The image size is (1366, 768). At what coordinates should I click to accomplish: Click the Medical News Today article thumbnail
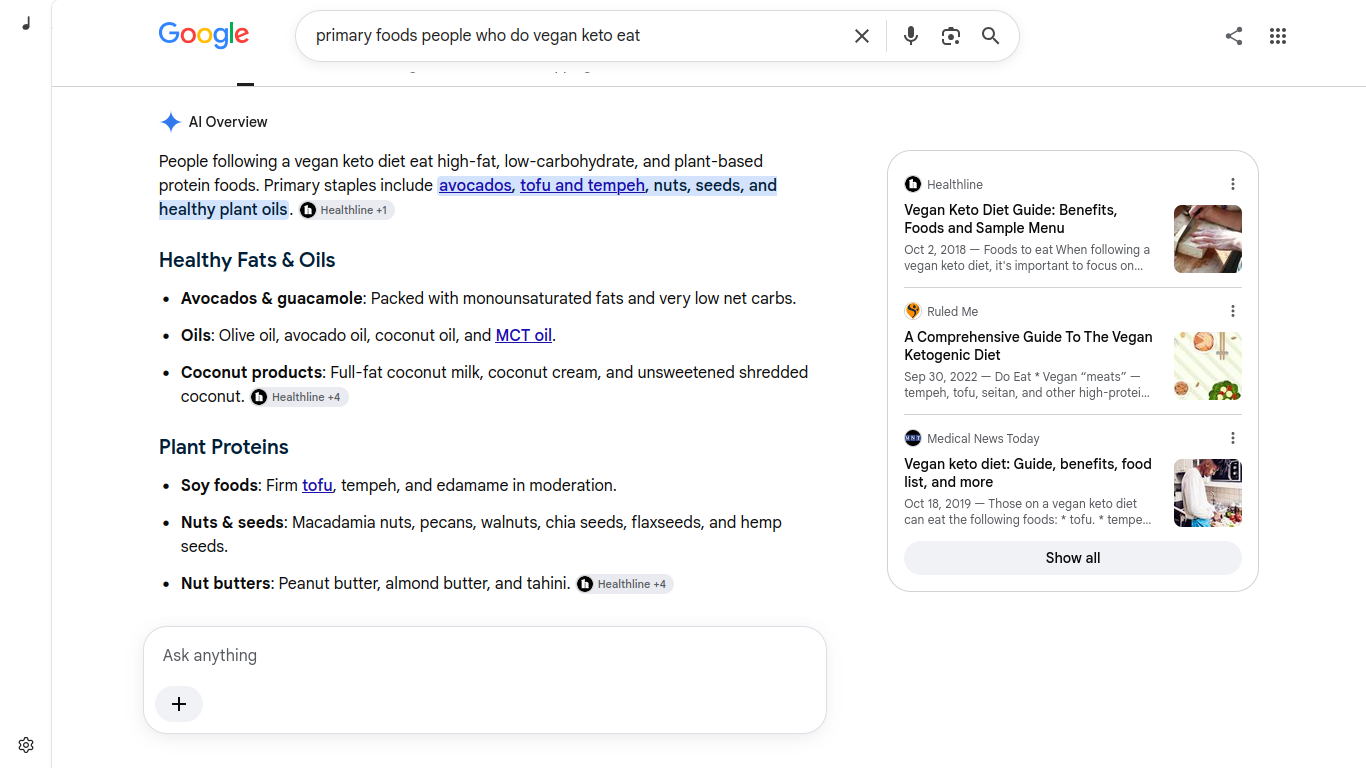pyautogui.click(x=1208, y=493)
